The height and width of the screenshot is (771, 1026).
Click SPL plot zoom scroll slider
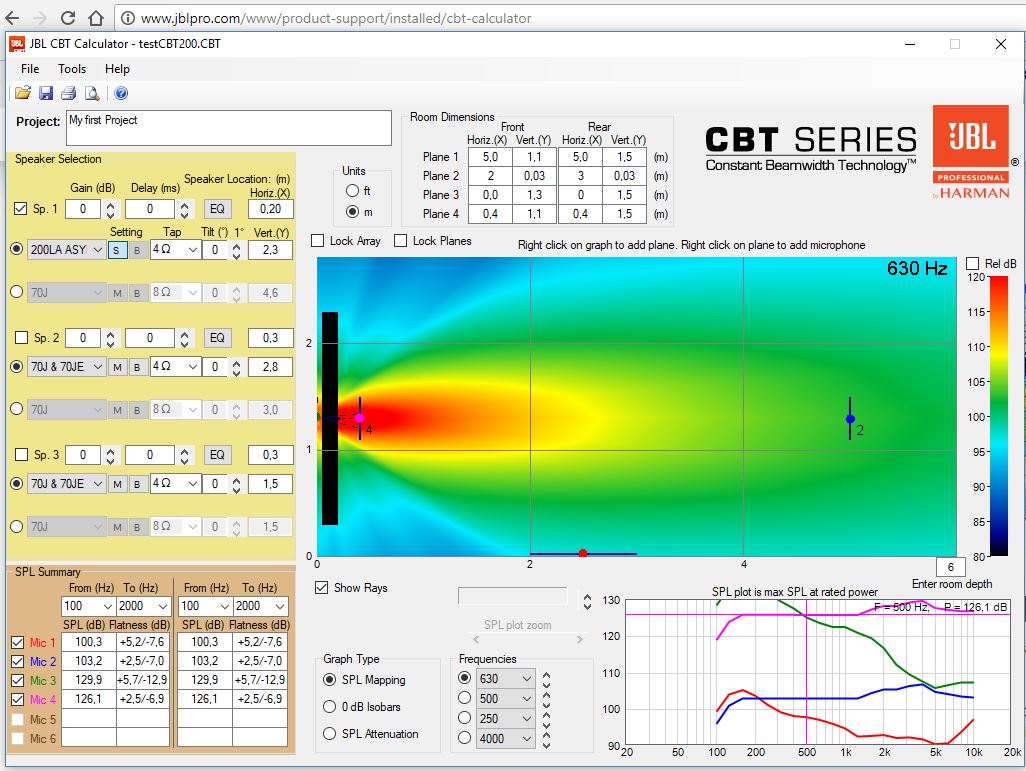pos(527,639)
